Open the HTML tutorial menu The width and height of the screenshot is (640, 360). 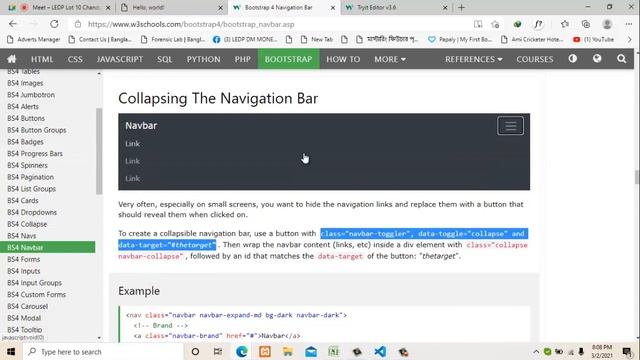click(42, 59)
